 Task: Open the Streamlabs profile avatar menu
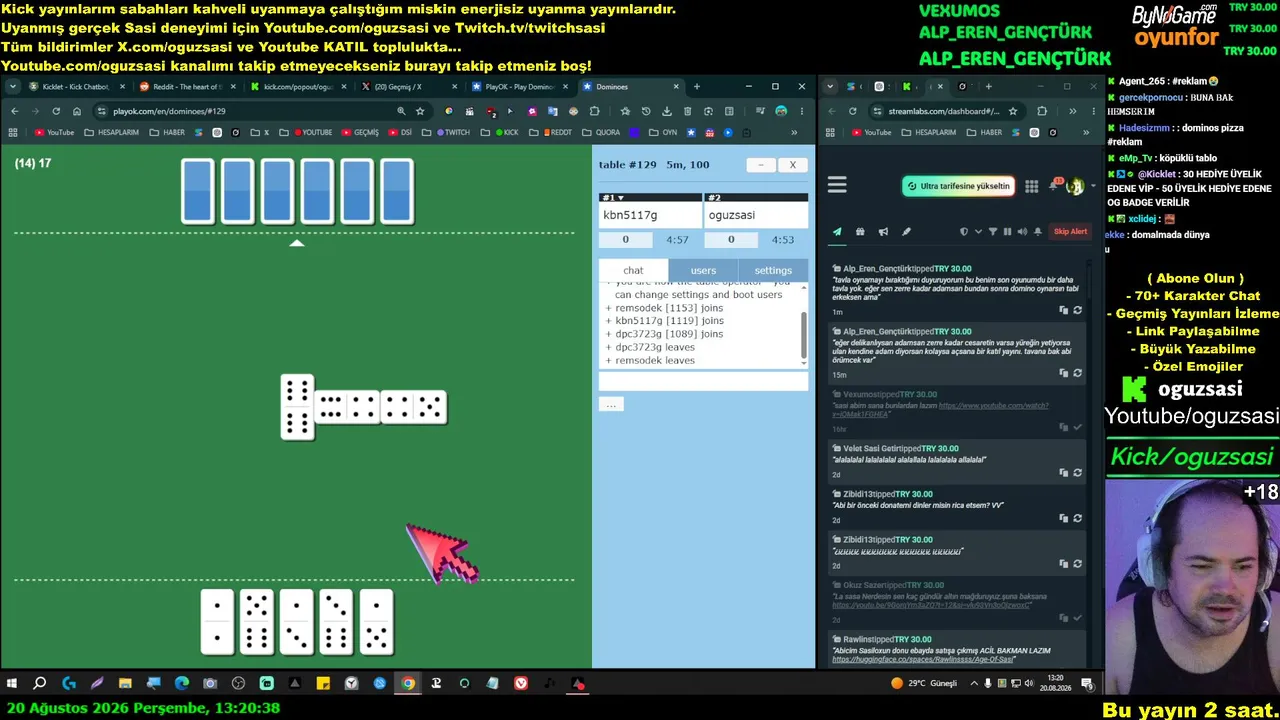tap(1075, 186)
